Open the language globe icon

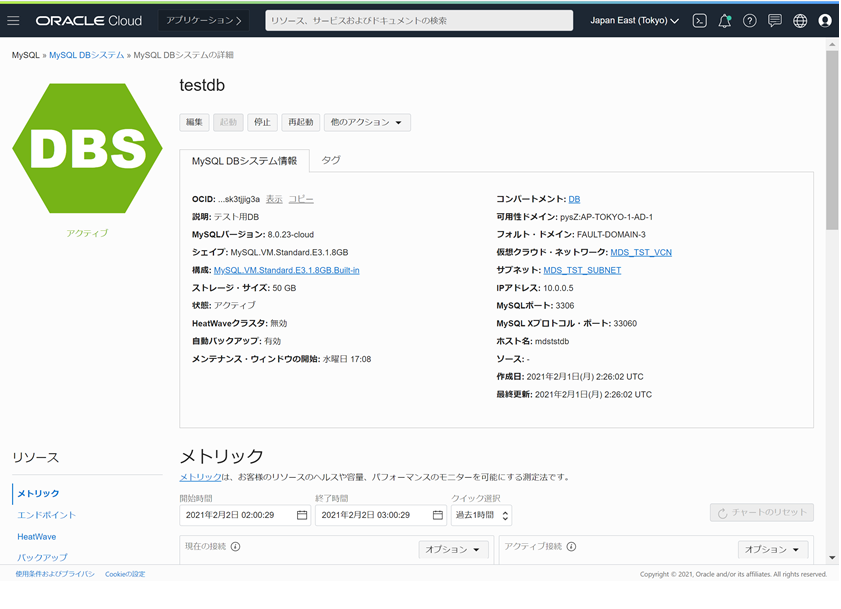tap(800, 20)
